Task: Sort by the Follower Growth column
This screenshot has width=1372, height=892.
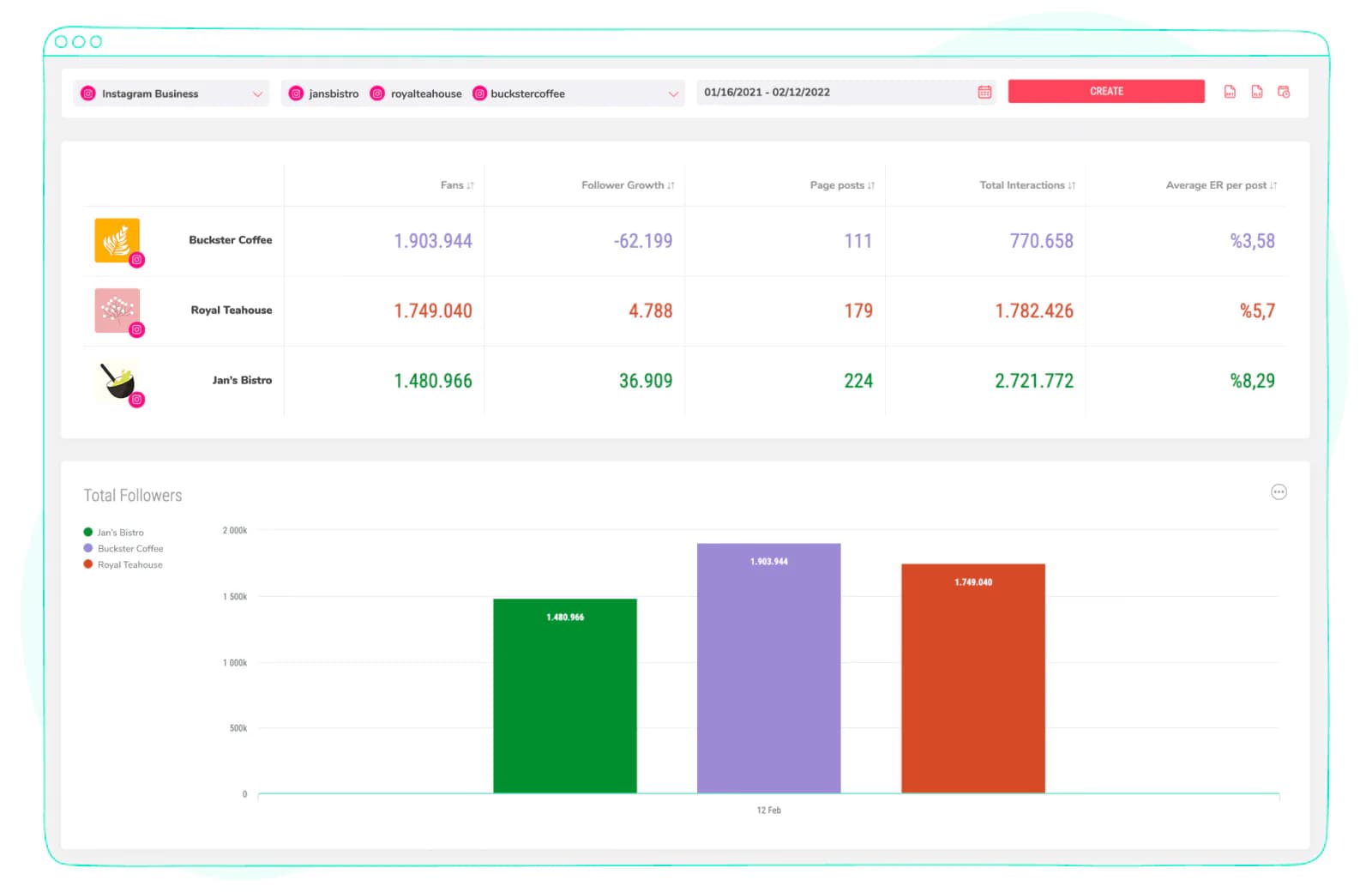Action: pos(628,185)
